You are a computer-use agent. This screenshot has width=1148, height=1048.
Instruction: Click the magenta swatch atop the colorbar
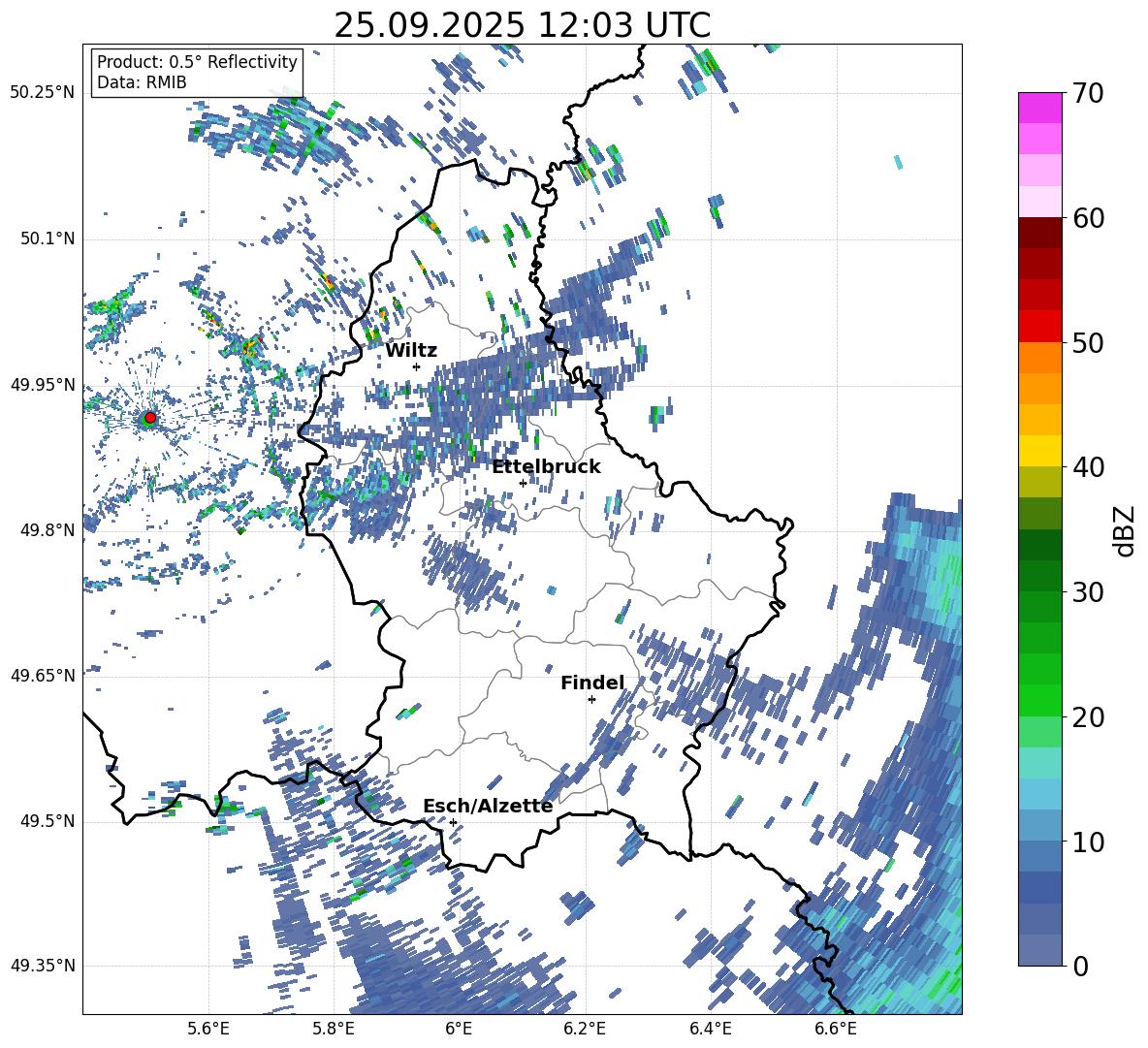(x=1039, y=108)
